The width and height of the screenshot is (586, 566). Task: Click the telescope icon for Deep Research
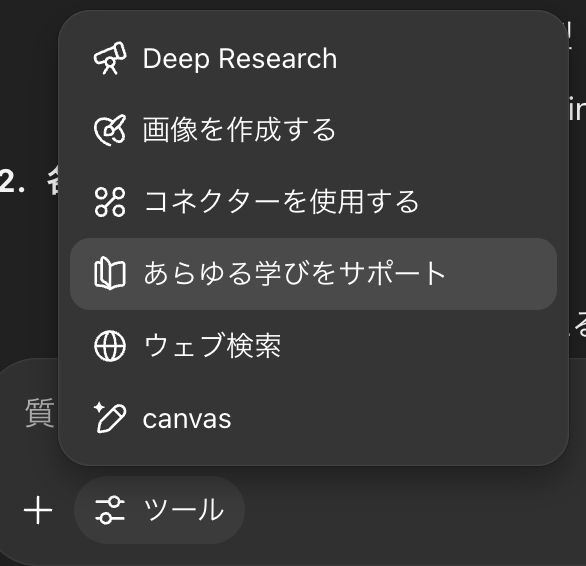[110, 58]
